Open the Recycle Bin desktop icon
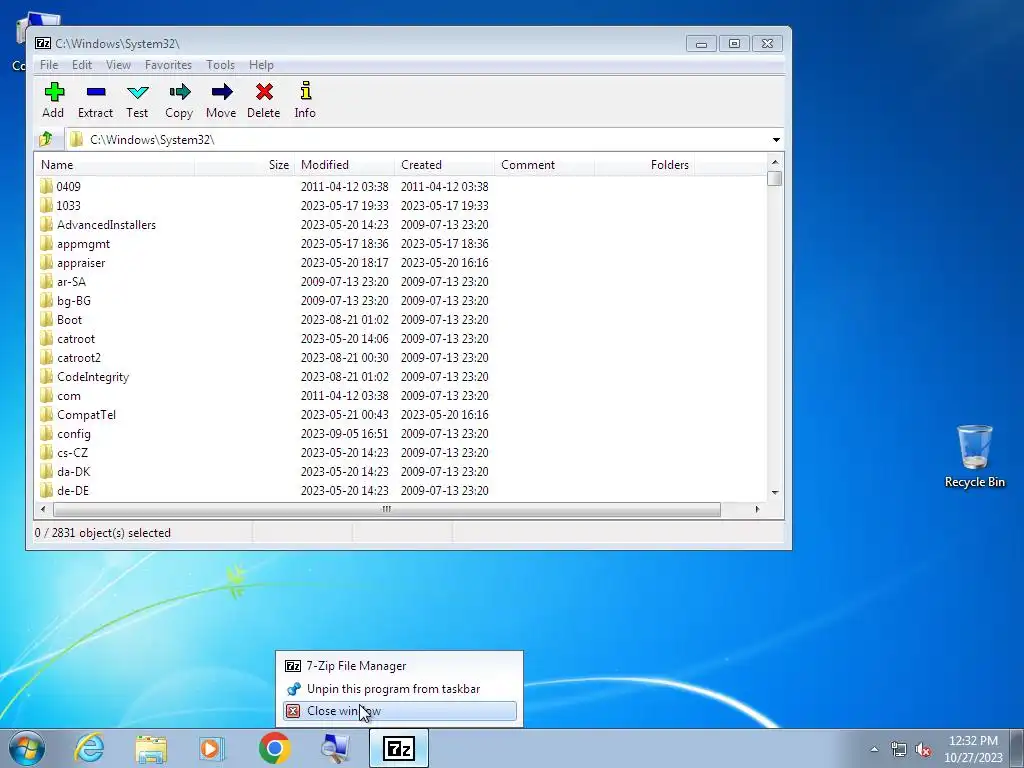 (974, 456)
